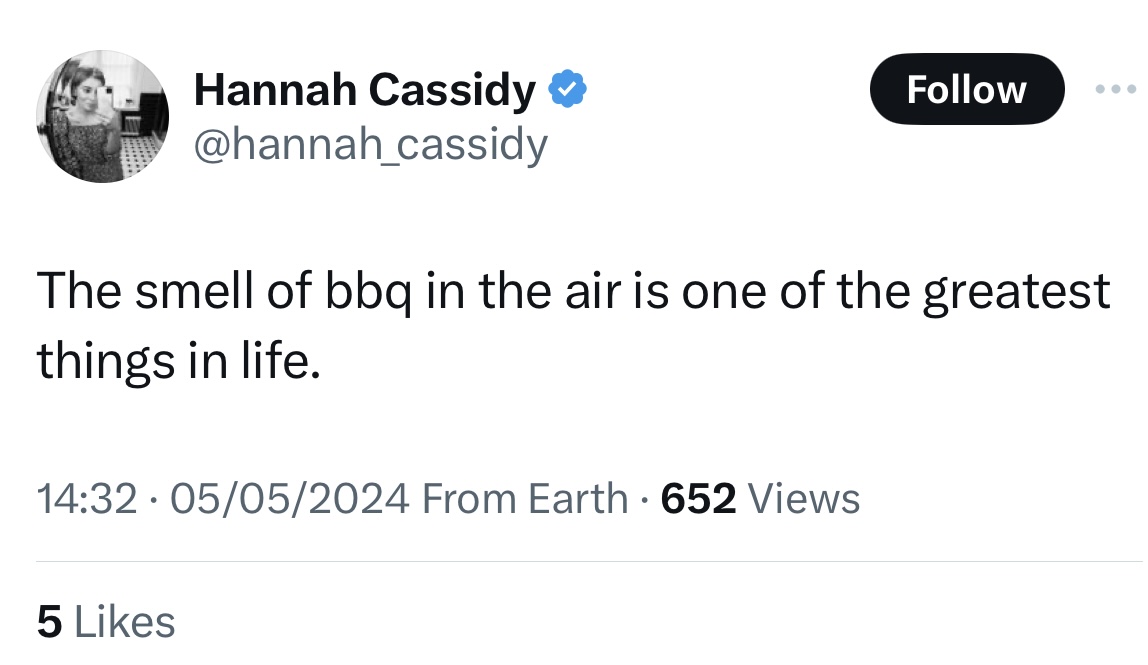
Task: Click the 'From Earth' location label
Action: point(526,498)
